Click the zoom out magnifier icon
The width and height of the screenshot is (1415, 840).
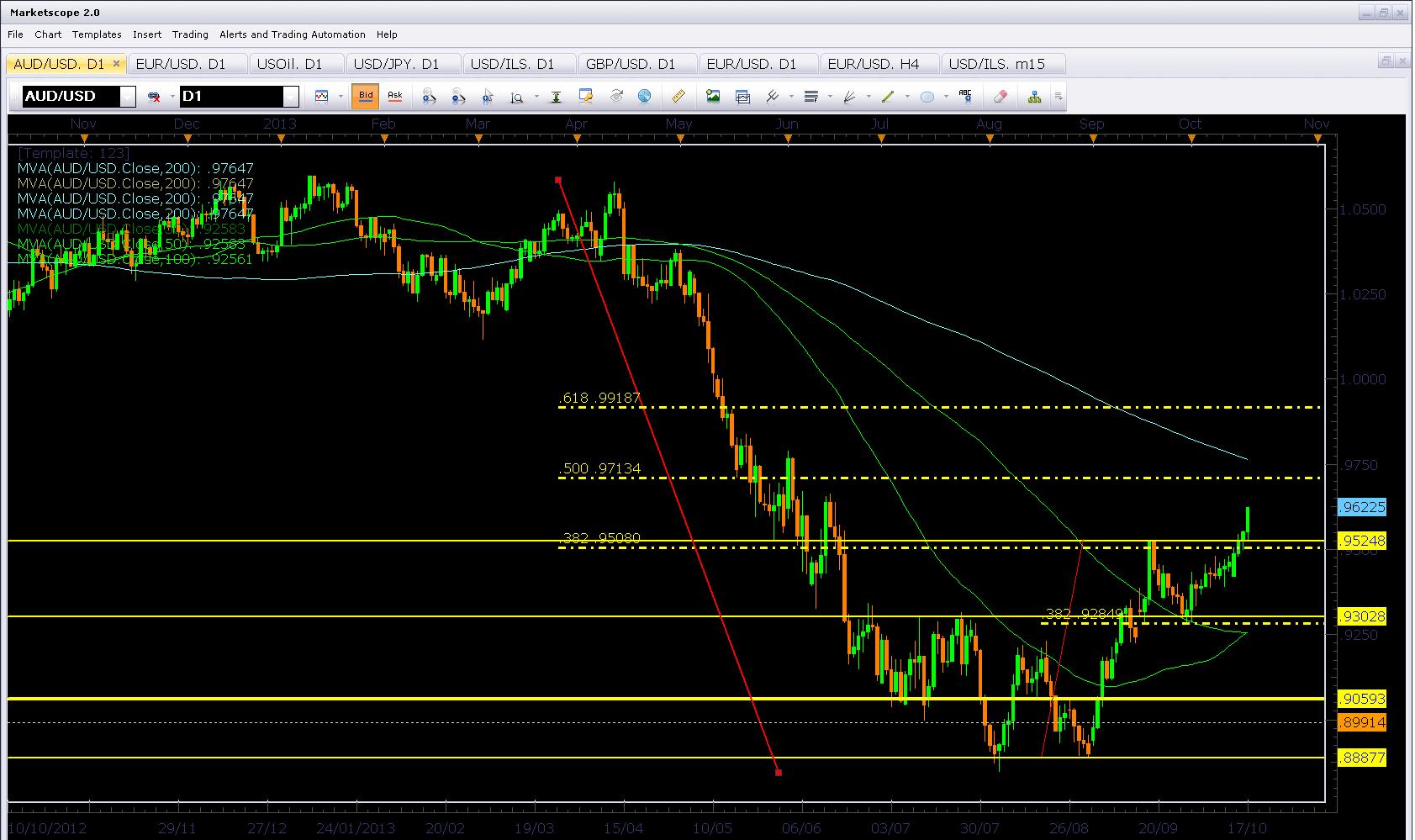[x=458, y=97]
